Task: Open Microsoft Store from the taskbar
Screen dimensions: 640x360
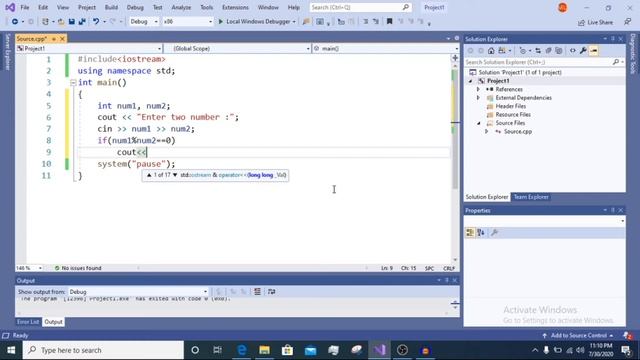Action: pos(287,350)
